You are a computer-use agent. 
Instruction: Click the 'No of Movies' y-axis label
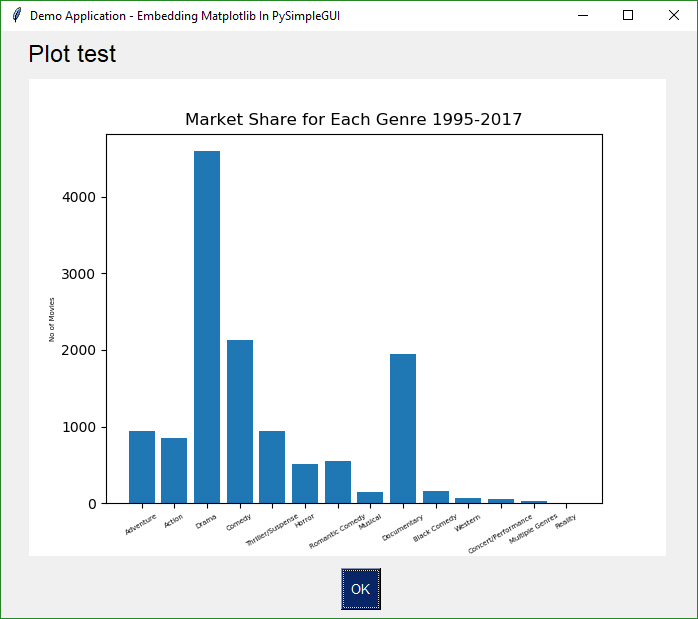point(52,320)
